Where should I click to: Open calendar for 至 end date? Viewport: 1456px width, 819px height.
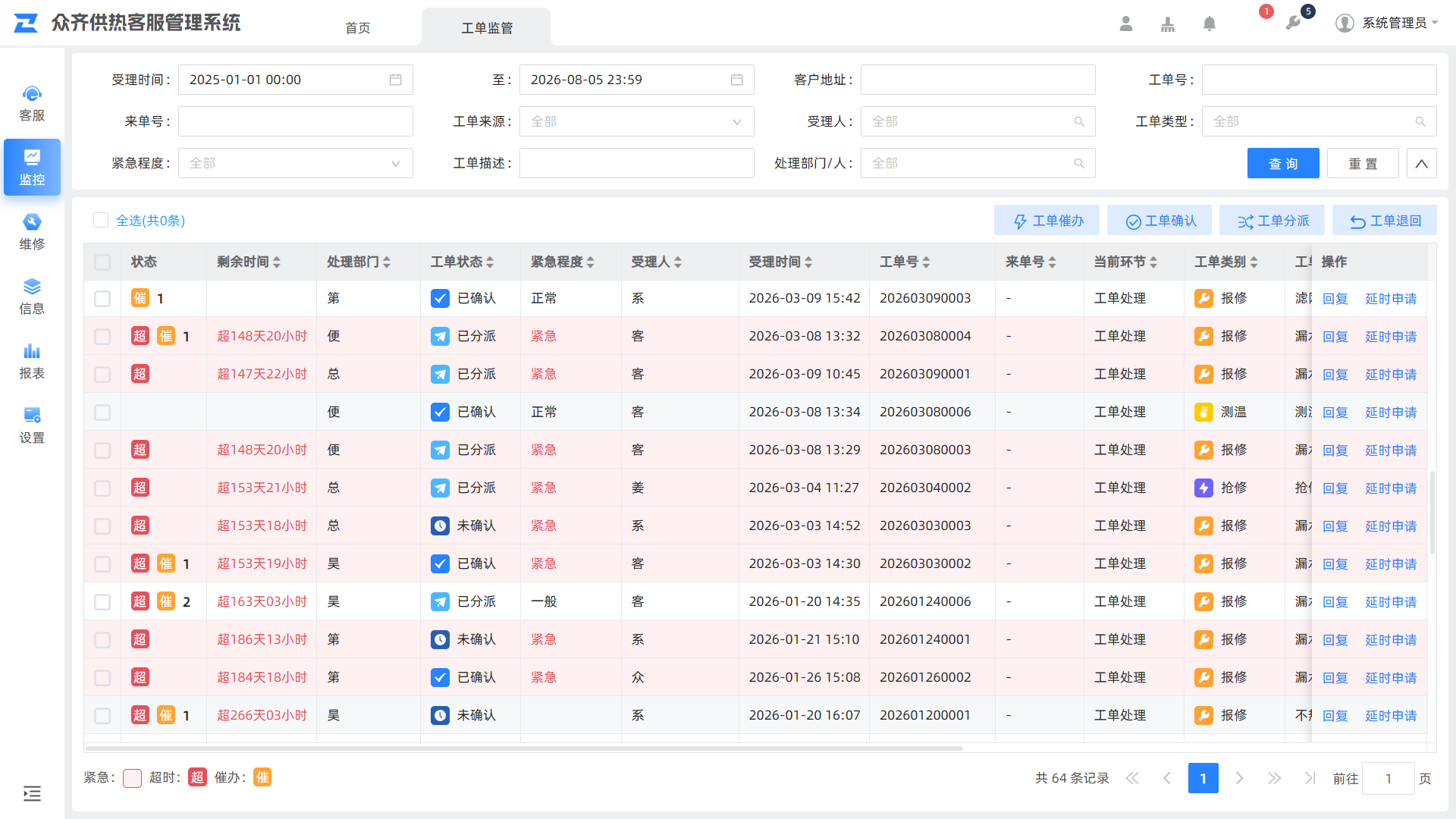coord(736,80)
